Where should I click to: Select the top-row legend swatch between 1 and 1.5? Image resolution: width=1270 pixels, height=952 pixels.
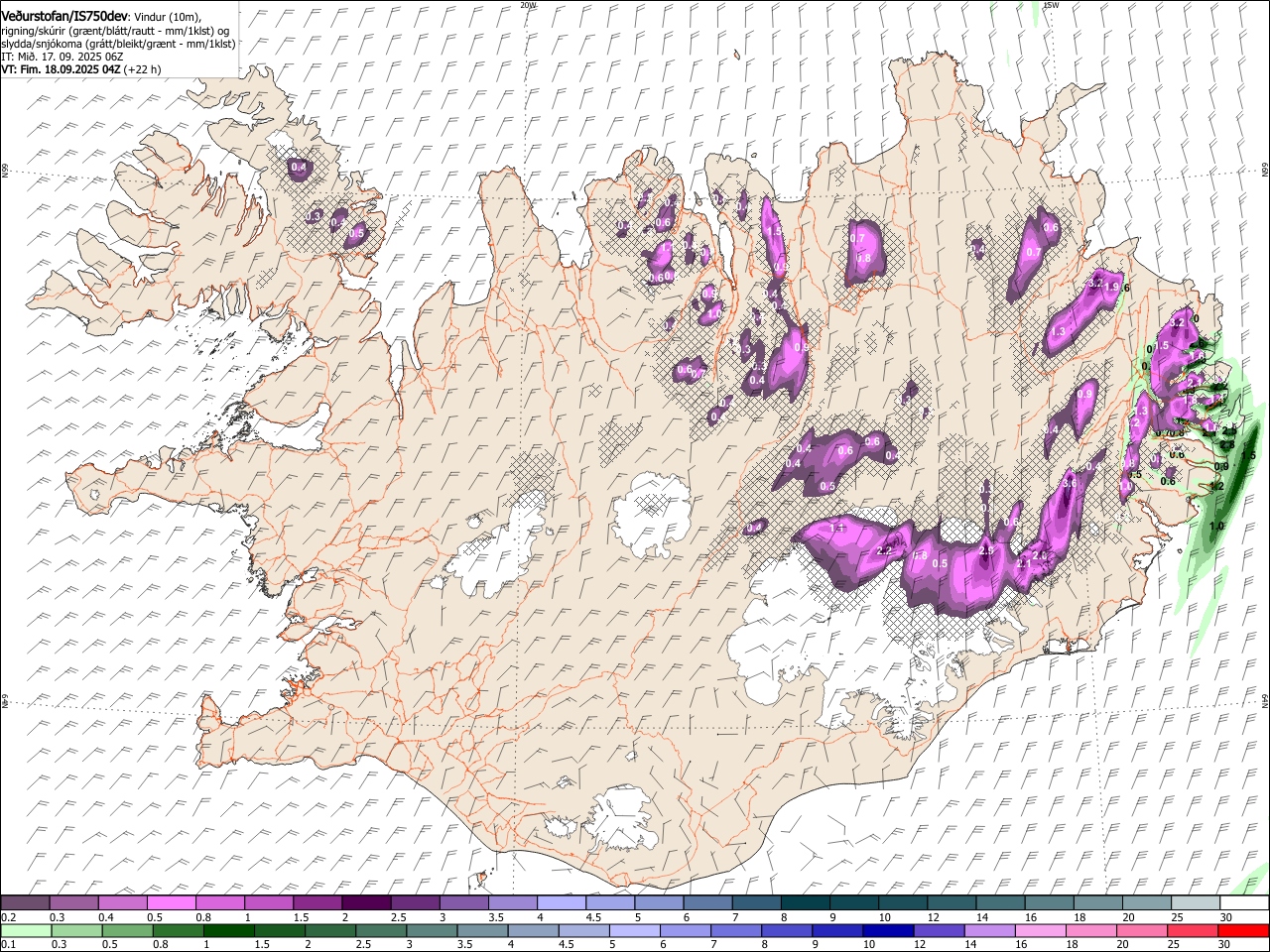(x=269, y=903)
